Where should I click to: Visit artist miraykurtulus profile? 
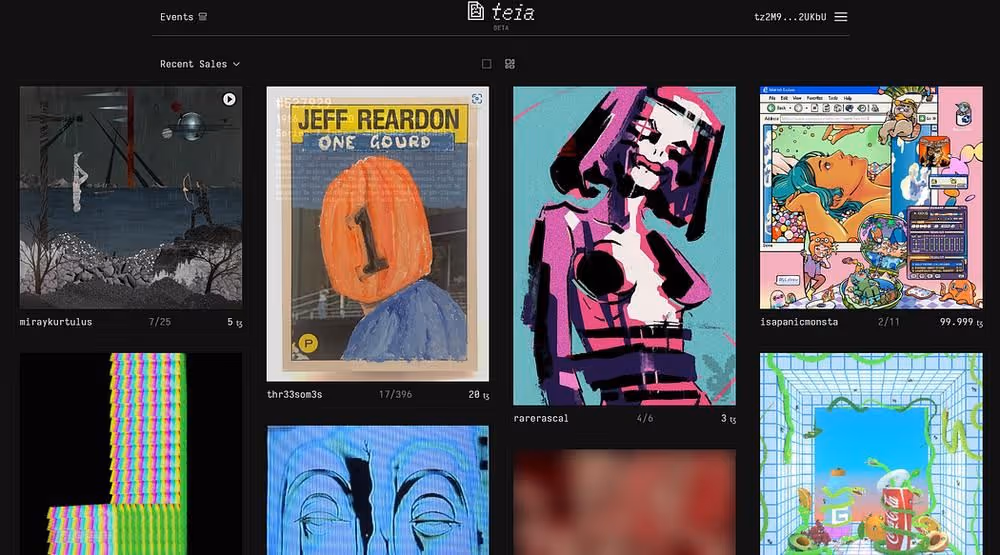(x=55, y=322)
